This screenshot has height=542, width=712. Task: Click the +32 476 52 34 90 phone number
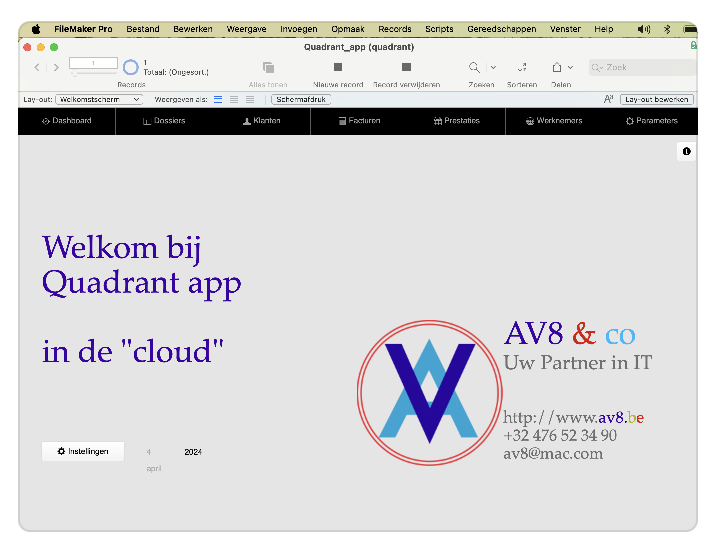560,435
